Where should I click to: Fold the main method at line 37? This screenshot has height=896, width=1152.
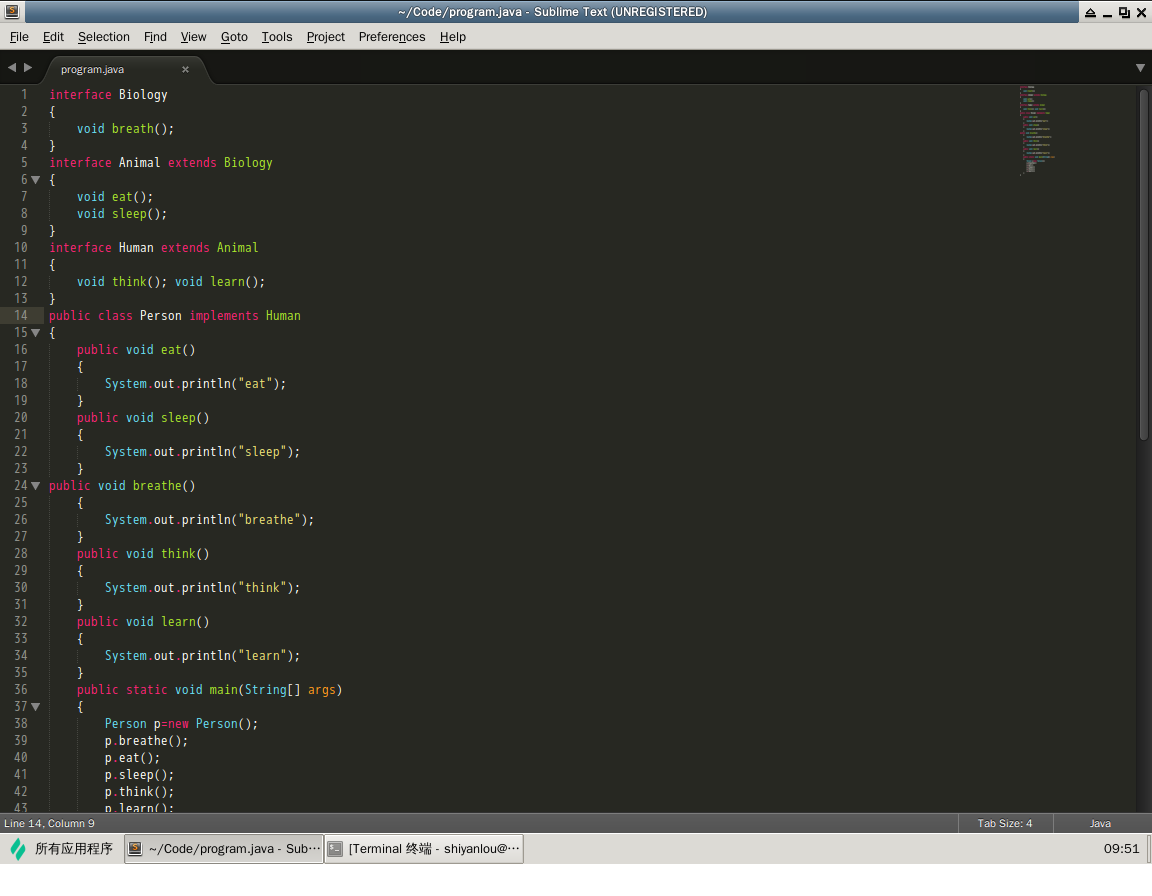tap(36, 707)
